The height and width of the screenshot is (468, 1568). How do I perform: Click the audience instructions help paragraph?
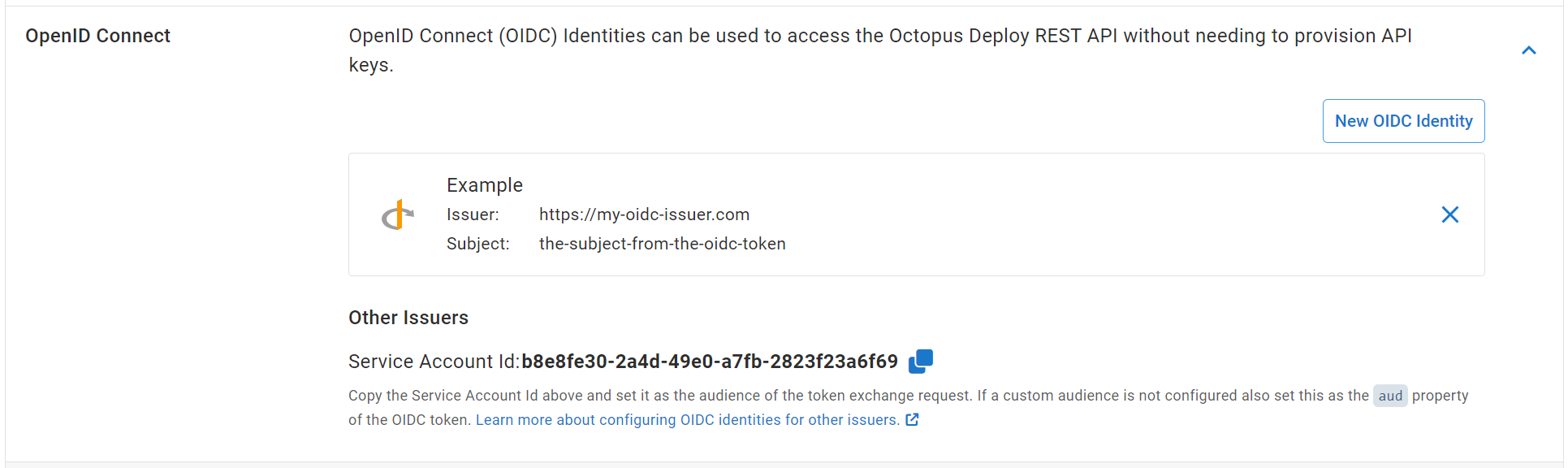(x=908, y=408)
